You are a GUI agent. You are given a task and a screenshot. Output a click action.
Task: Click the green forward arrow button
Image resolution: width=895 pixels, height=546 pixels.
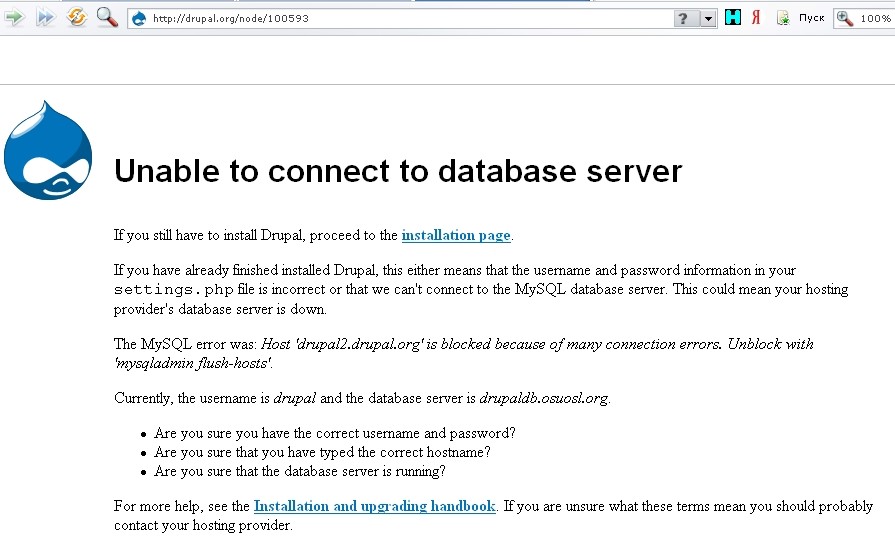click(14, 17)
